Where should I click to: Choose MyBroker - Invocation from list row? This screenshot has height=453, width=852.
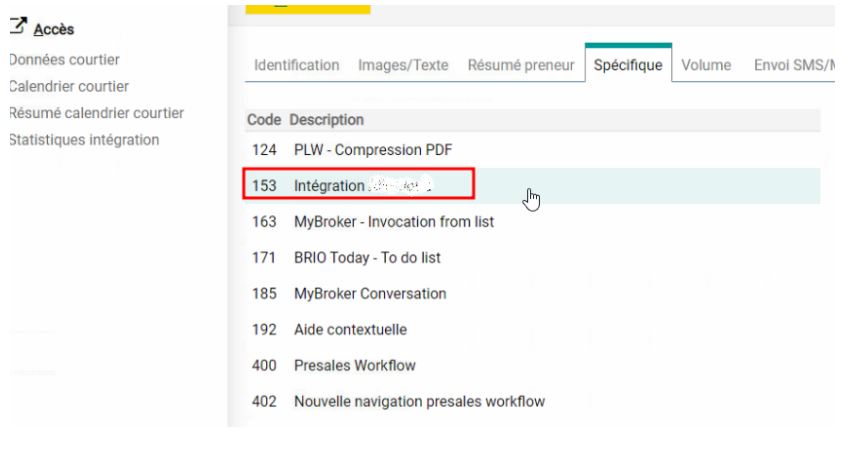[393, 222]
